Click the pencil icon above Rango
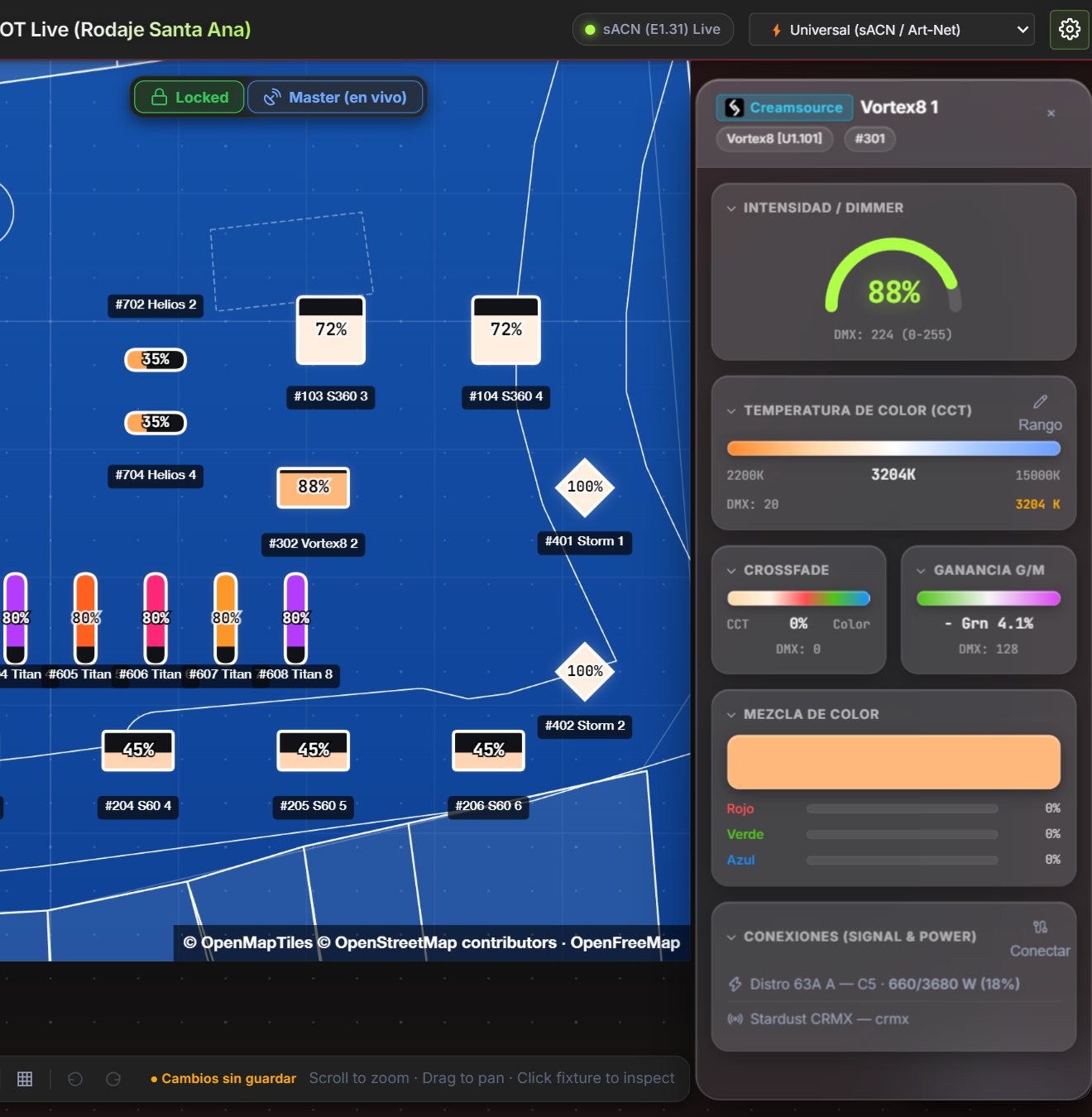This screenshot has width=1092, height=1117. tap(1040, 402)
